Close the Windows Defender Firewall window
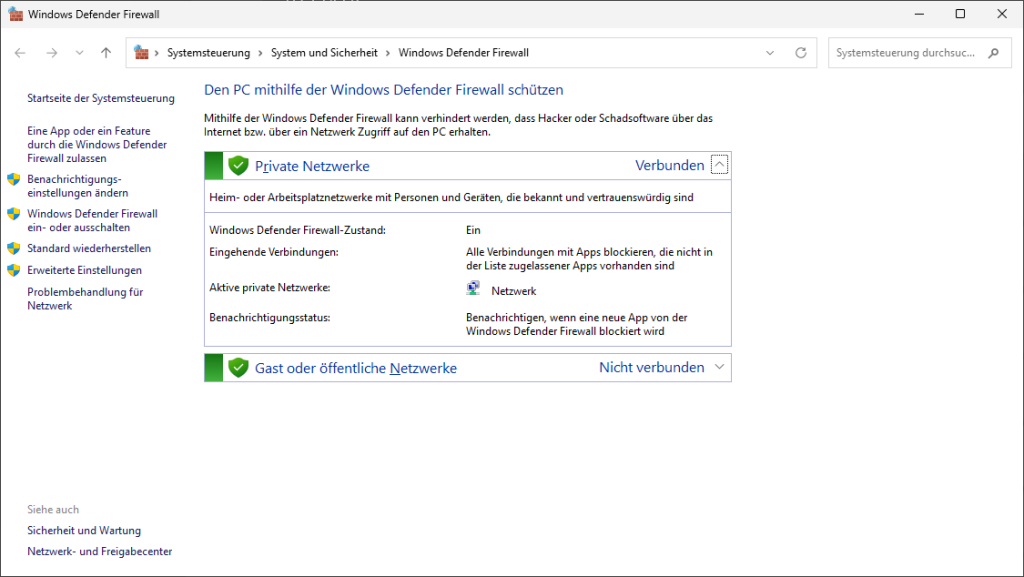Image resolution: width=1024 pixels, height=577 pixels. [x=1002, y=14]
